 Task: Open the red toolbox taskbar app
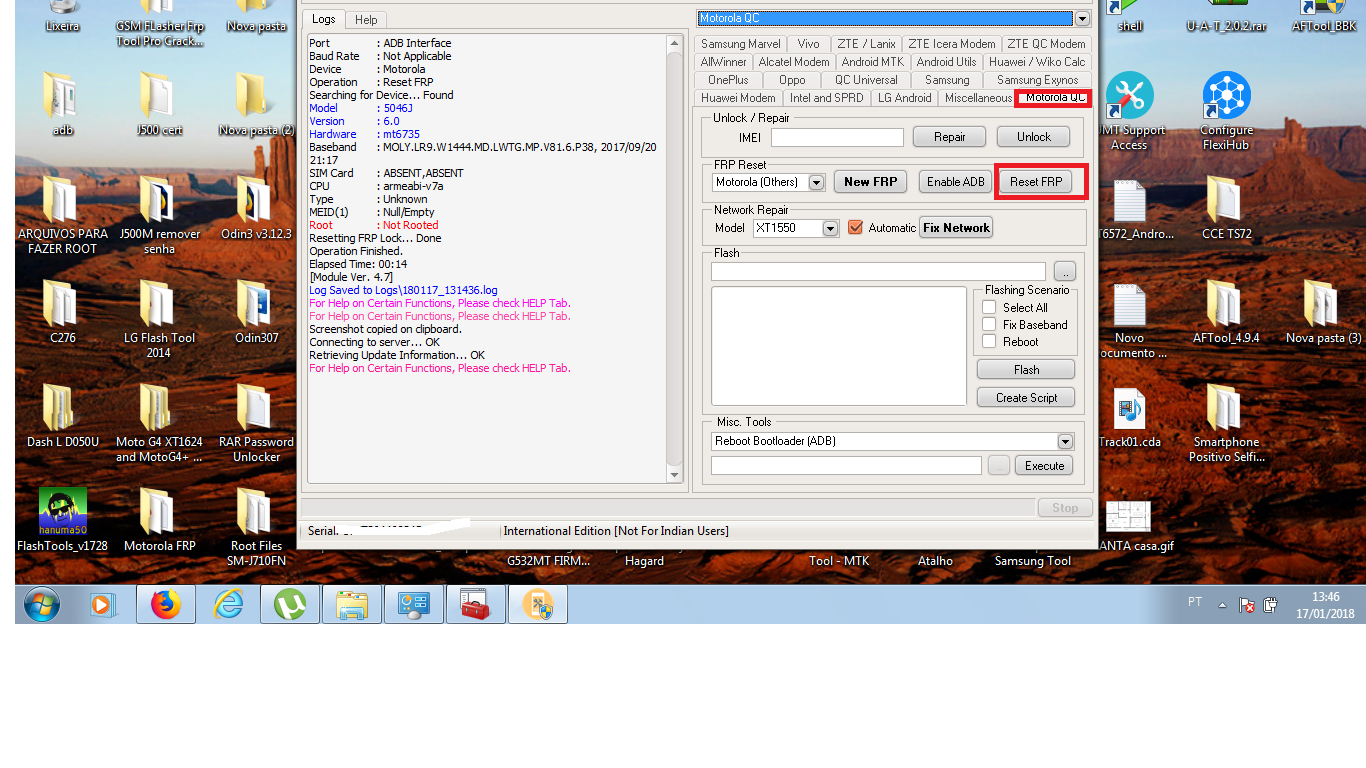[476, 605]
